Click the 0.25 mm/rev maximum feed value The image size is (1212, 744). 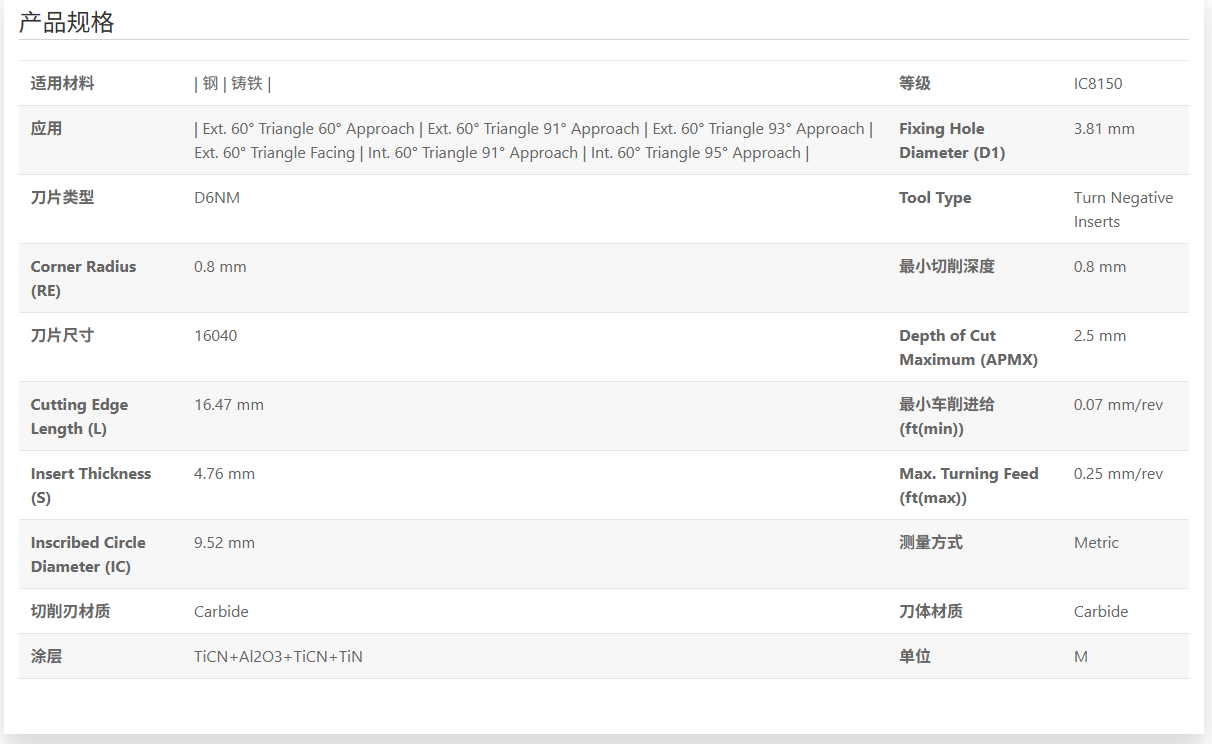(x=1118, y=474)
